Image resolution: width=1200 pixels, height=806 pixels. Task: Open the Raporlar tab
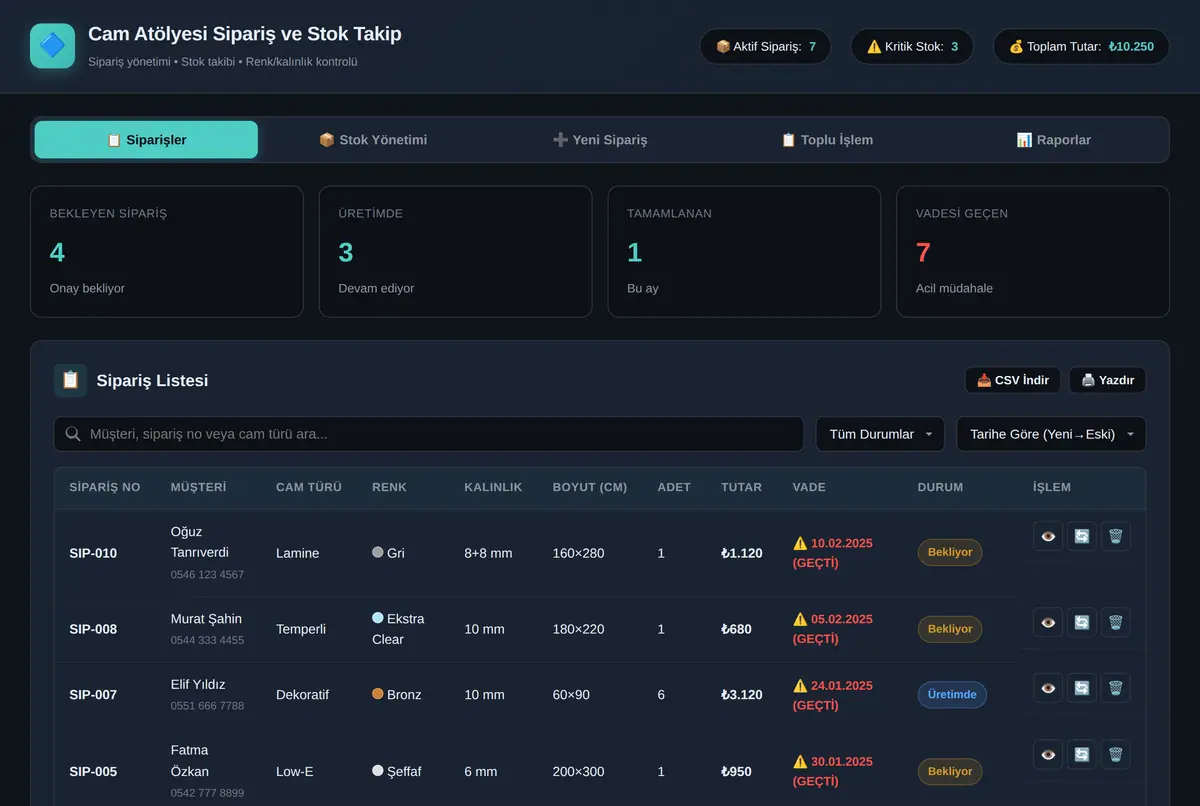coord(1053,140)
